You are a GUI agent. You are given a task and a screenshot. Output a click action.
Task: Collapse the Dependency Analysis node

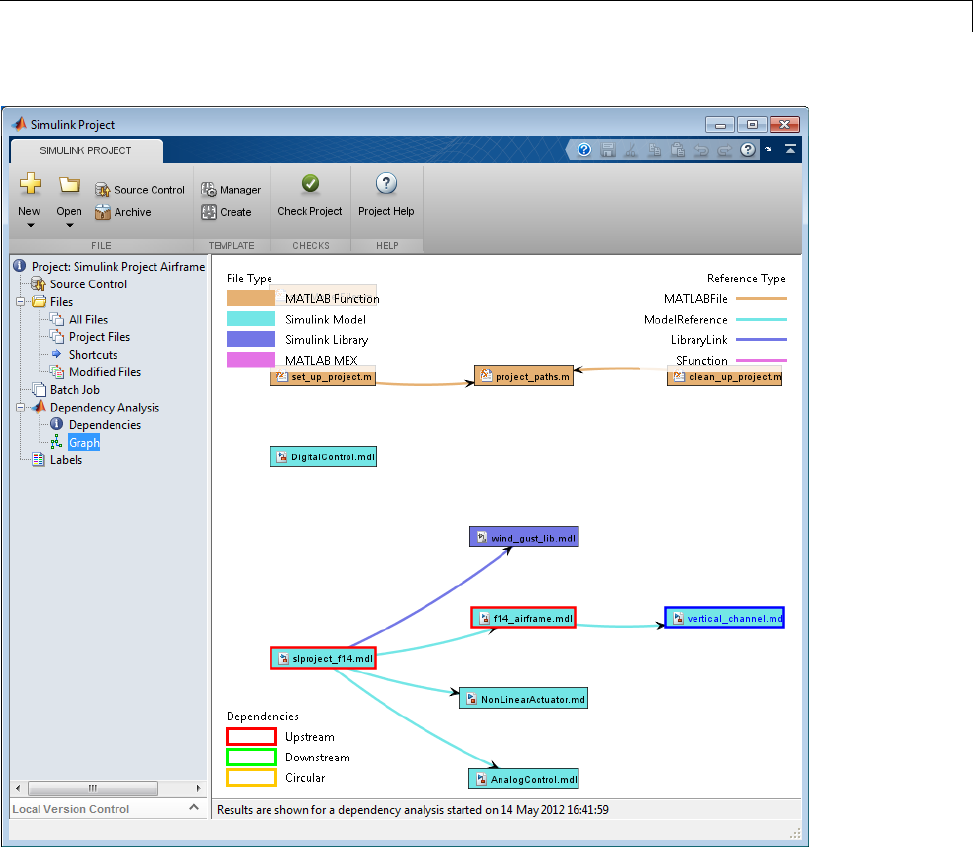pyautogui.click(x=20, y=408)
